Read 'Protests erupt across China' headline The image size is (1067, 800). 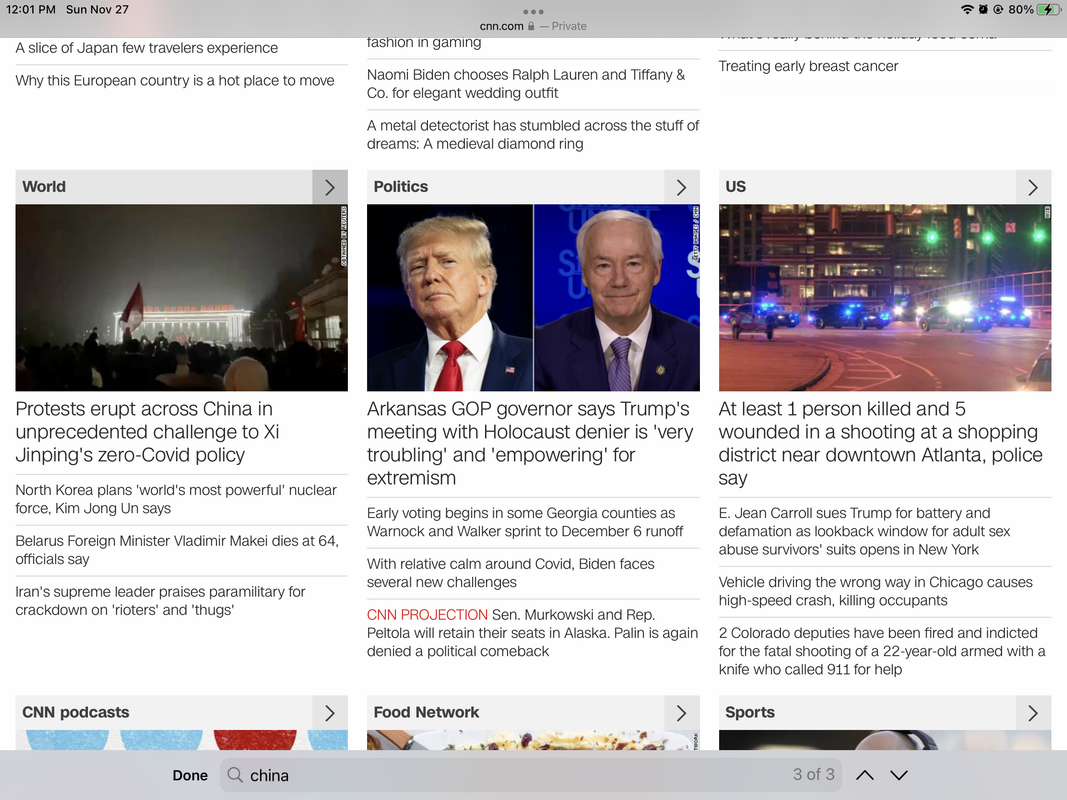148,432
